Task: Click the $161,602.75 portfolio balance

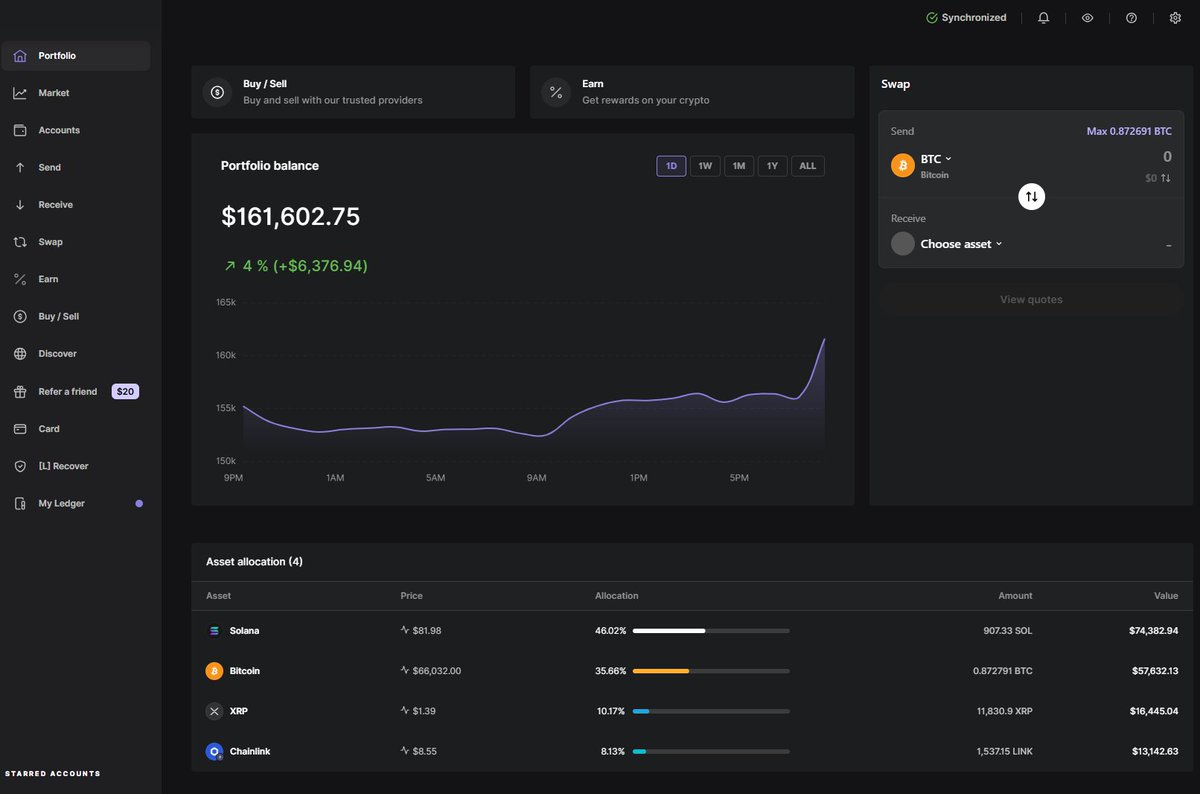Action: pyautogui.click(x=290, y=217)
